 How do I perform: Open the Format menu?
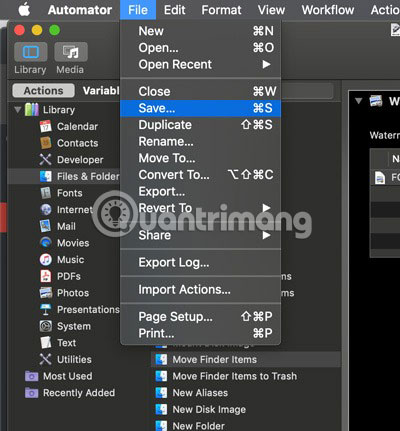221,10
